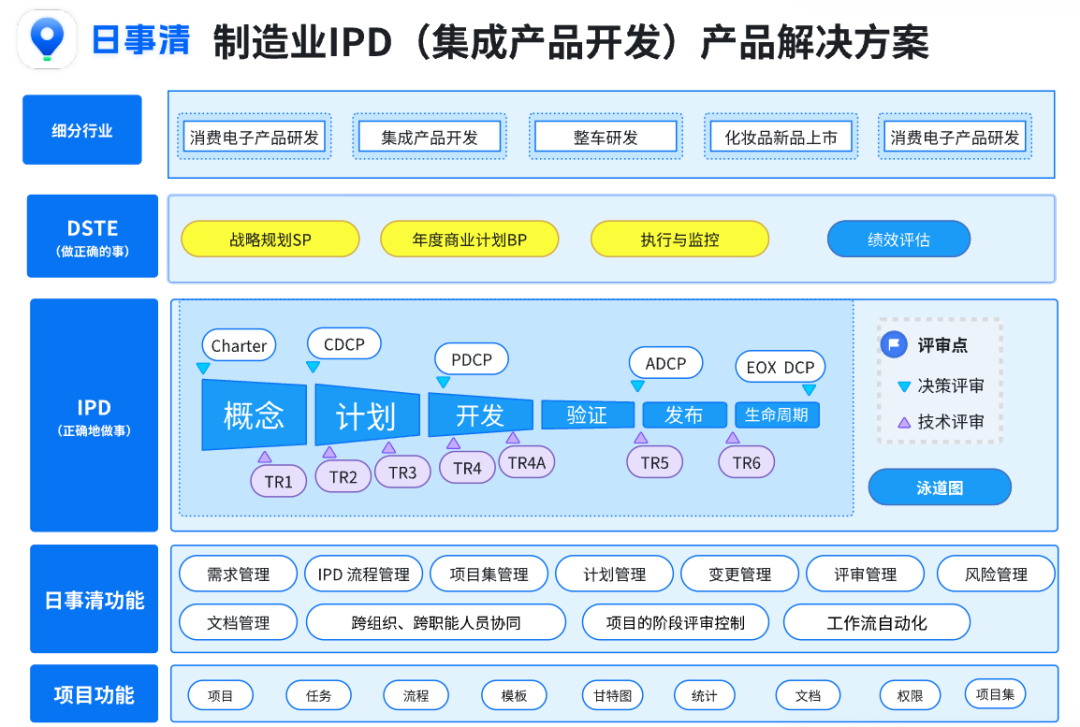Select the 整车研发 industry tab
This screenshot has width=1080, height=727.
pyautogui.click(x=606, y=136)
